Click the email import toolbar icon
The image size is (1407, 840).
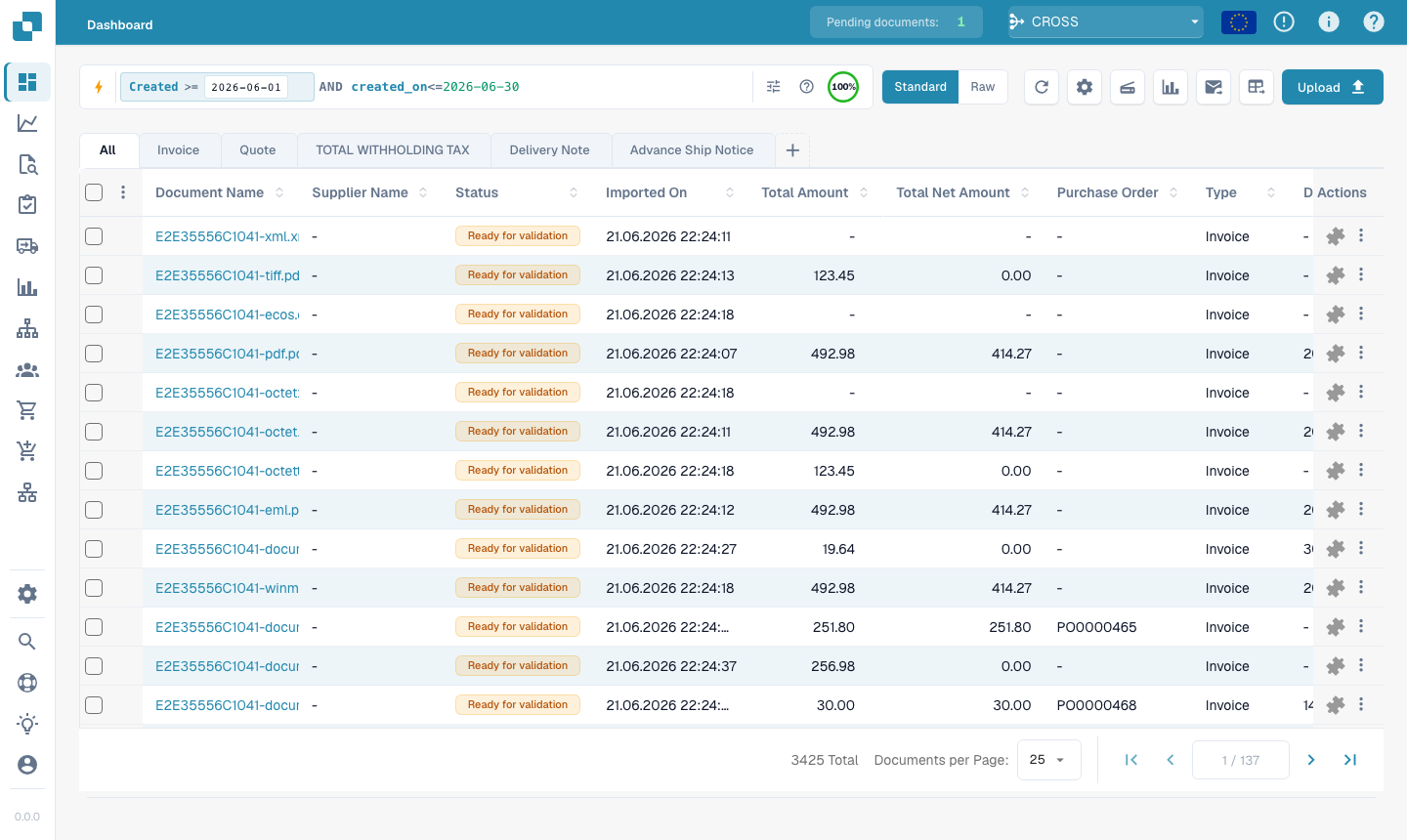click(x=1214, y=87)
